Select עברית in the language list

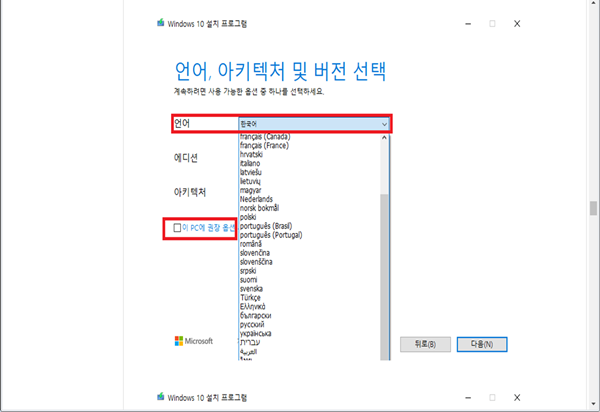[x=250, y=343]
